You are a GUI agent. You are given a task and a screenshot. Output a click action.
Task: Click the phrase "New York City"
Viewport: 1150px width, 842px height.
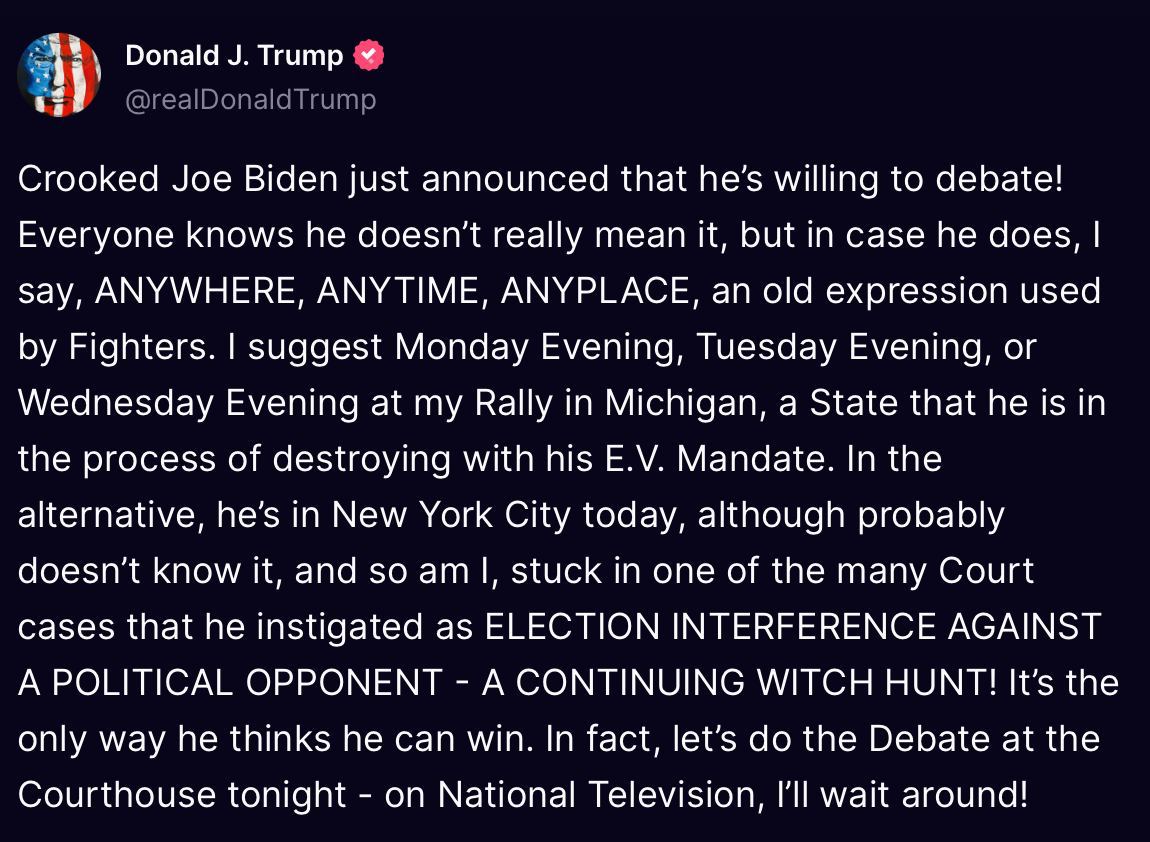point(451,515)
